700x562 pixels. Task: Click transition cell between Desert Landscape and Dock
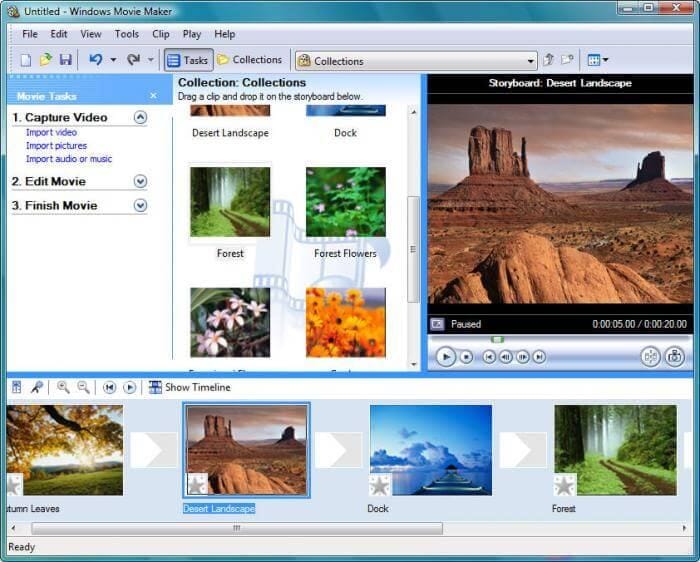click(x=338, y=450)
